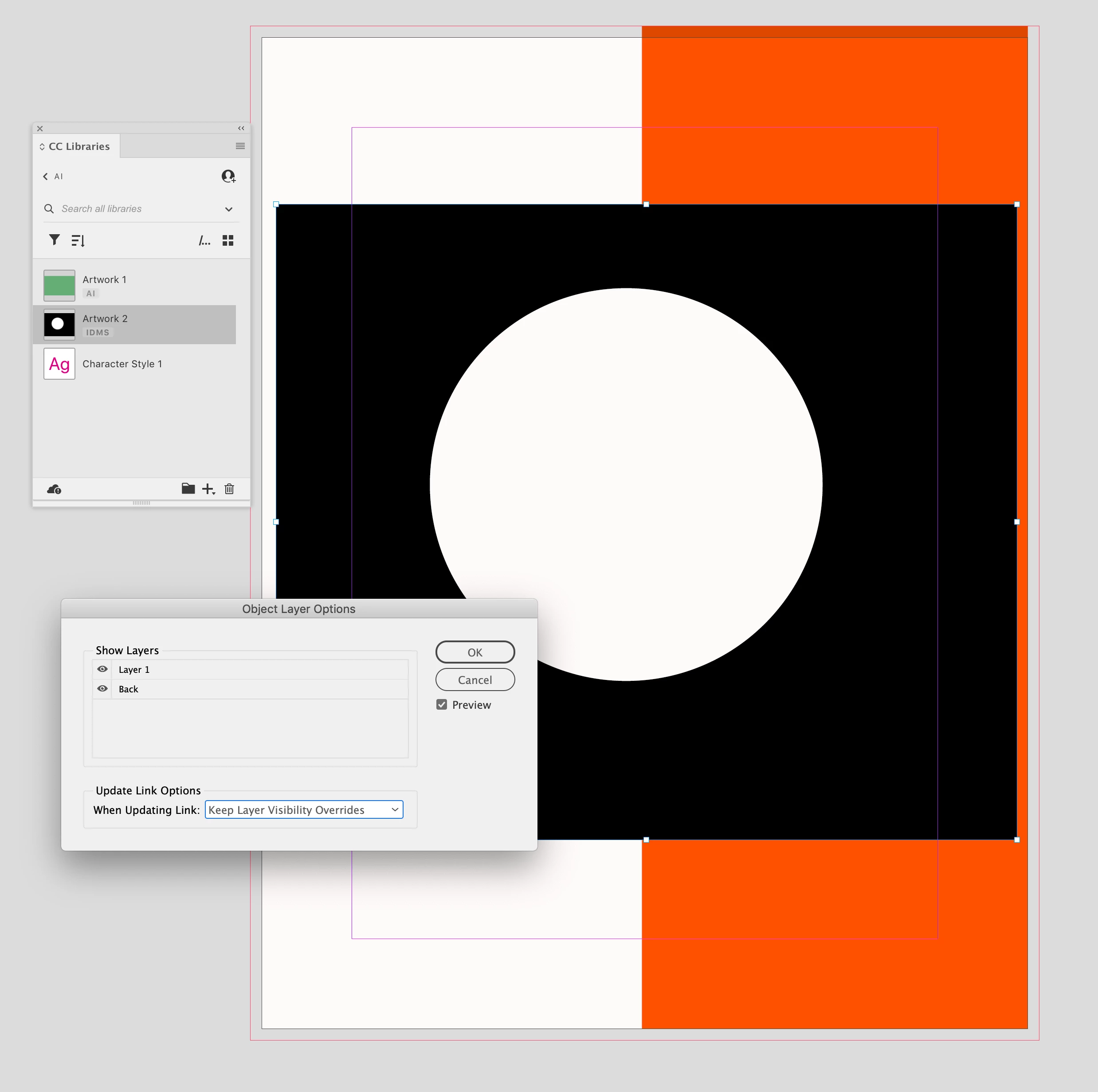Screen dimensions: 1098x1092
Task: Click the add element plus icon
Action: [208, 489]
